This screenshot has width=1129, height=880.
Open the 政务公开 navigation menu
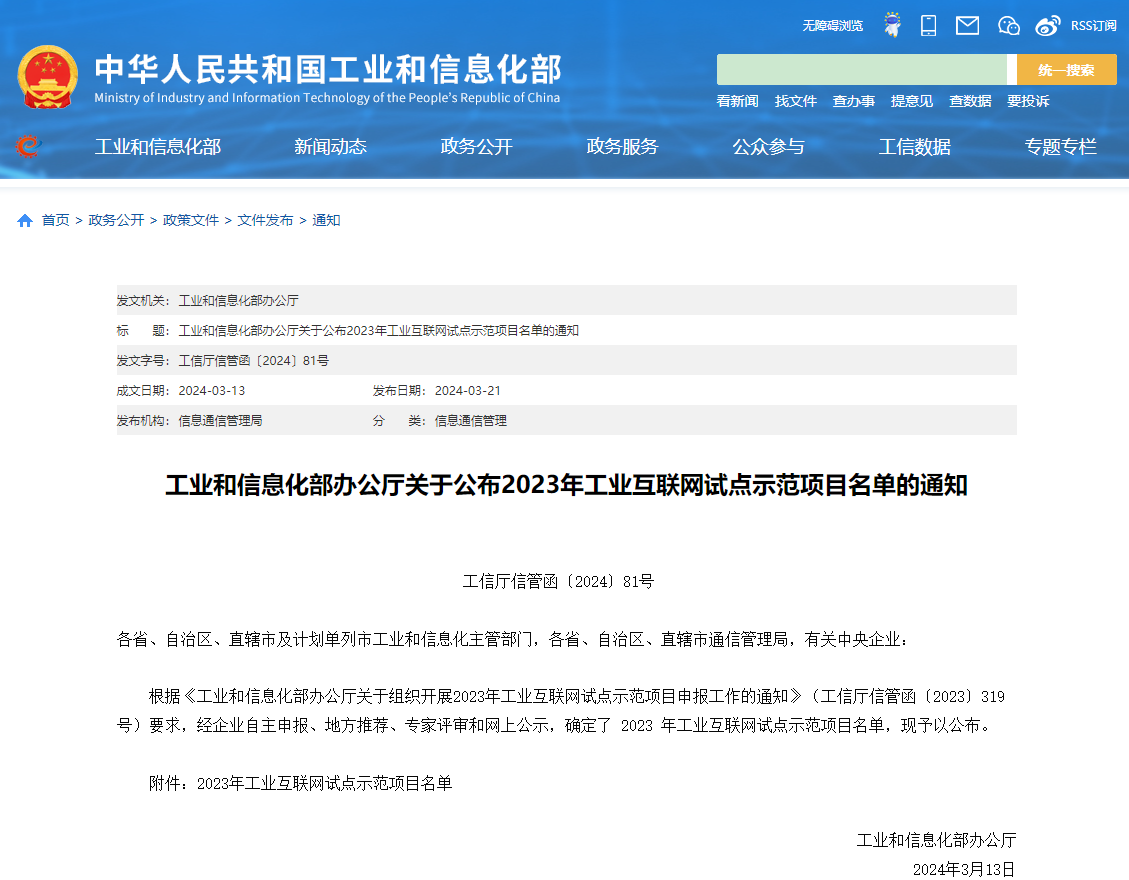coord(476,147)
